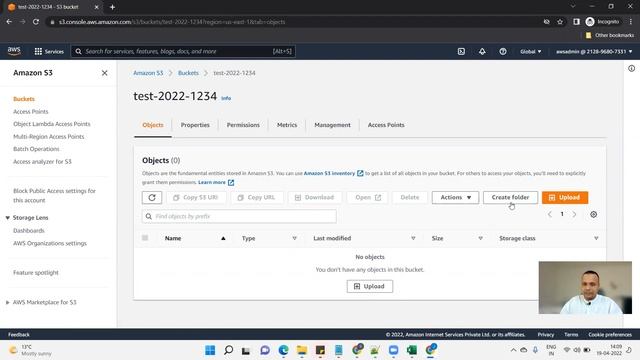The image size is (640, 360).
Task: Go to next page of objects
Action: [574, 214]
